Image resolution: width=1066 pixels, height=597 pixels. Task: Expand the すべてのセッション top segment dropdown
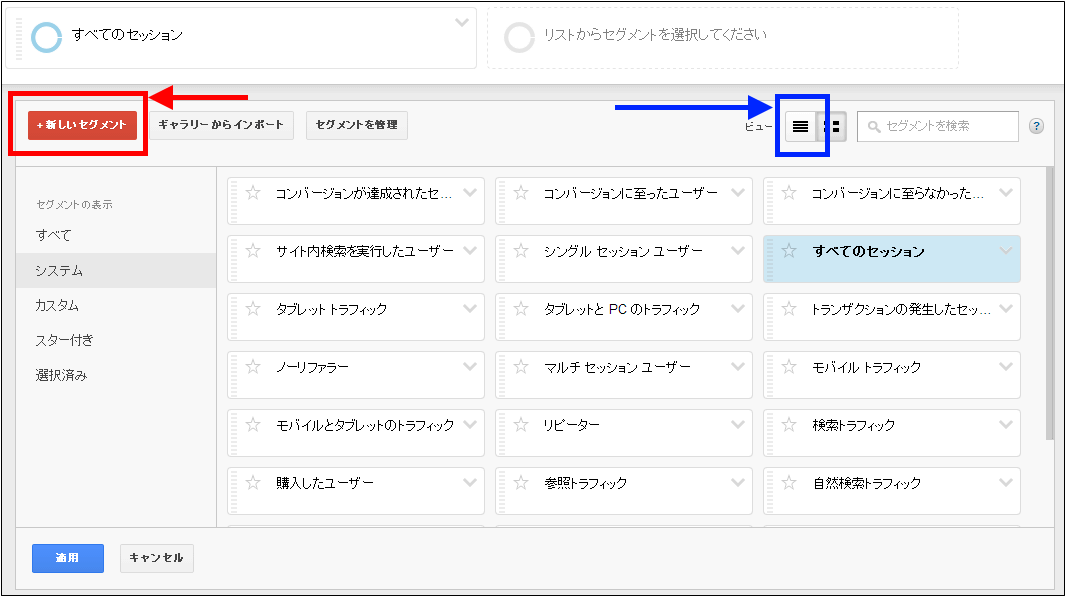click(461, 22)
